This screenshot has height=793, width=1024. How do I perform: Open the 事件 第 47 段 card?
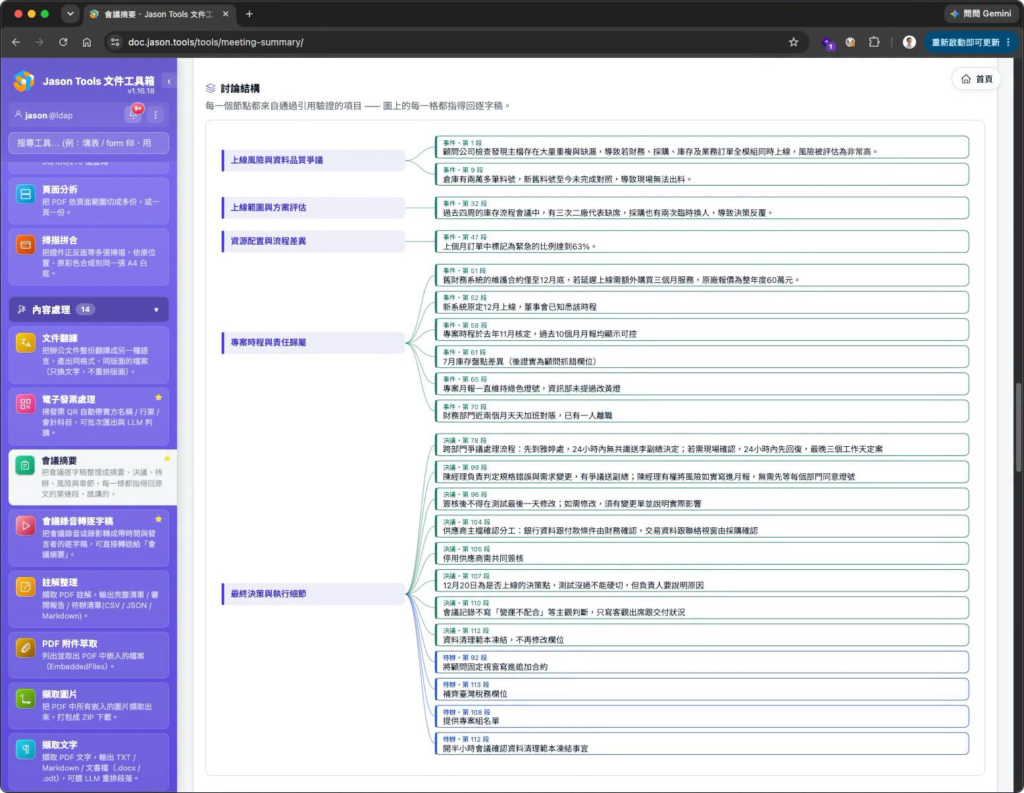[702, 241]
